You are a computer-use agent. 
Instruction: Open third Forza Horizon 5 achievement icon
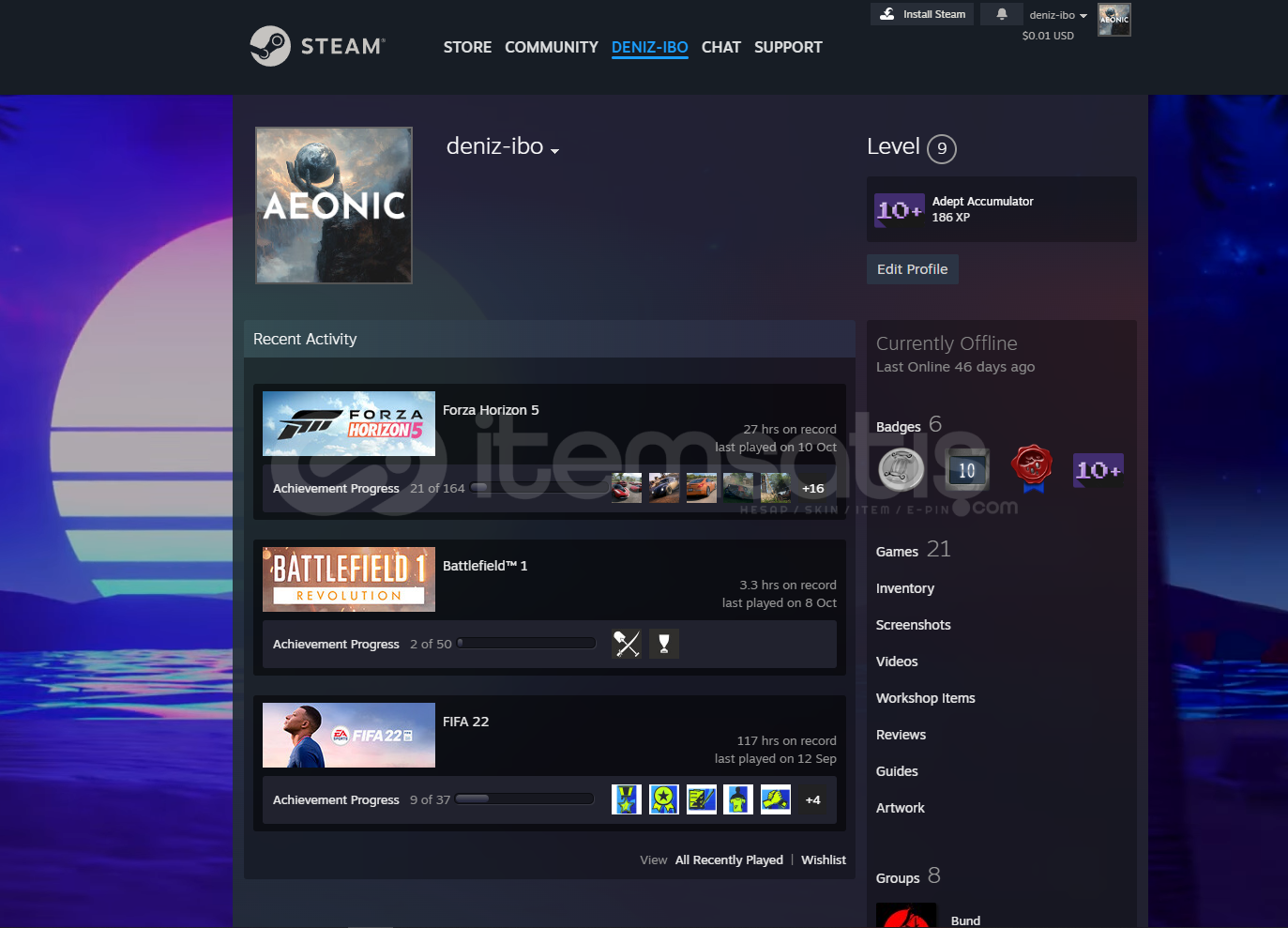702,488
